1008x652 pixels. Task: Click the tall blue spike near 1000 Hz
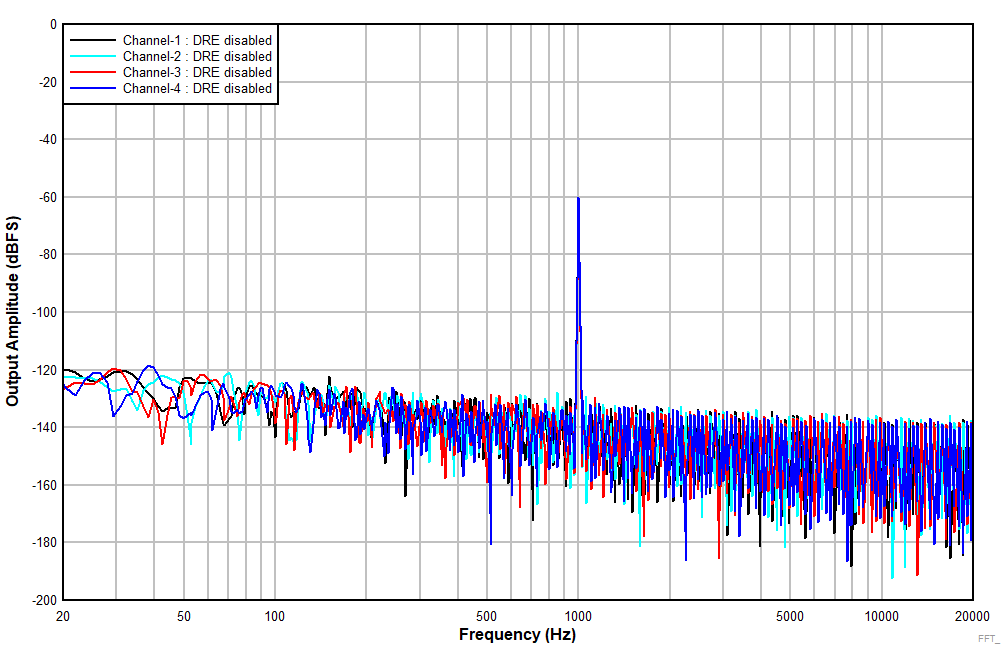pos(578,250)
